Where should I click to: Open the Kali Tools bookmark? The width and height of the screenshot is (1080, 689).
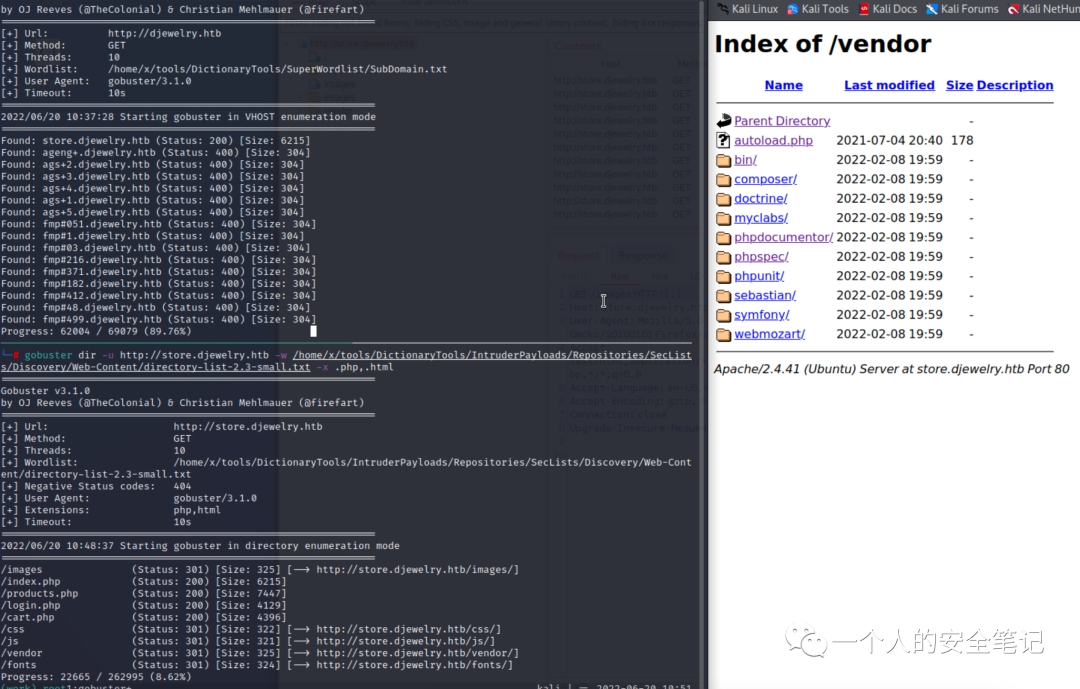[x=824, y=9]
